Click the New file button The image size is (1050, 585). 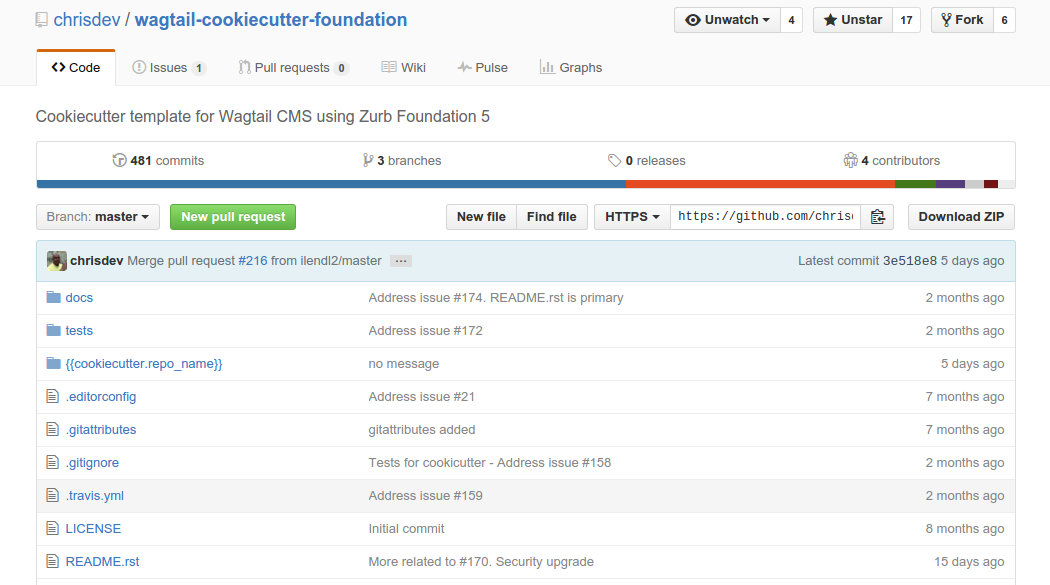[x=481, y=217]
